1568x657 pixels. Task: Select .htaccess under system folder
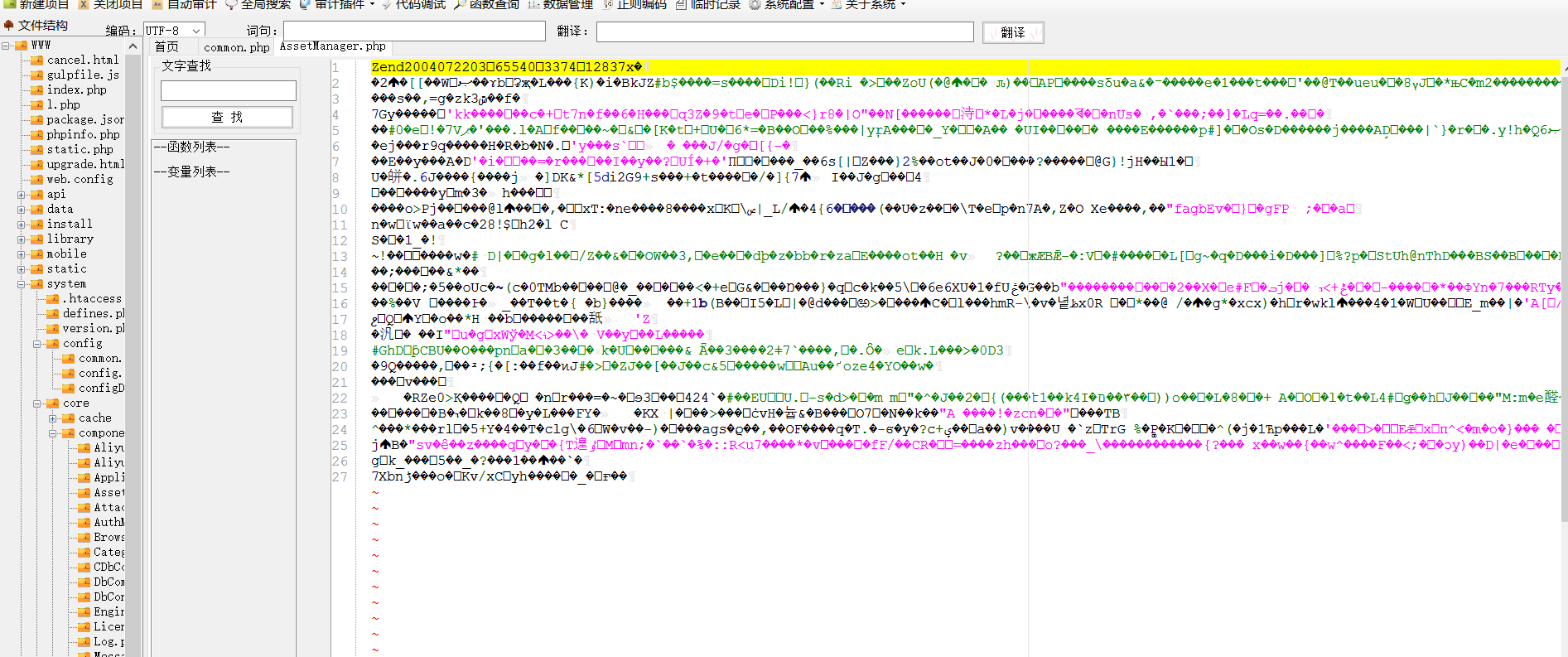point(92,298)
